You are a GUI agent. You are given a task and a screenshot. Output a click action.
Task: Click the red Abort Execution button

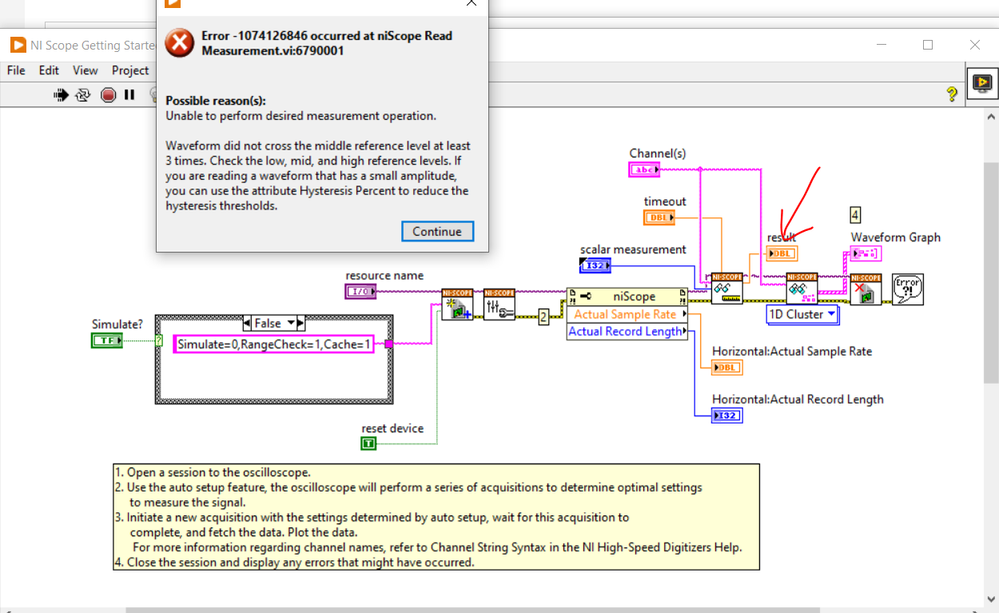click(x=108, y=95)
